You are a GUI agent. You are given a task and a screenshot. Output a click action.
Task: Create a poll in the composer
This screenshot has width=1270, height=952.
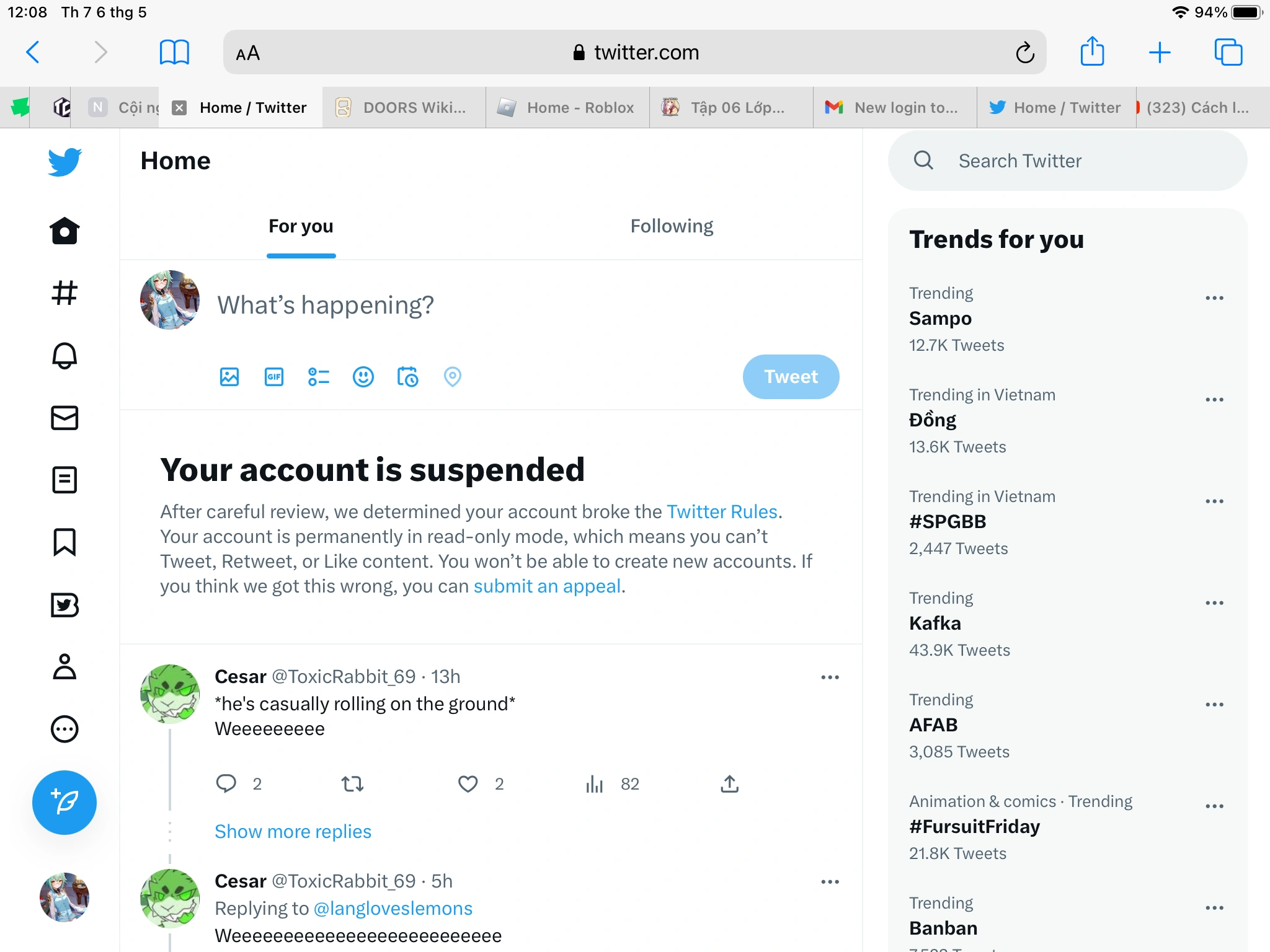tap(318, 377)
